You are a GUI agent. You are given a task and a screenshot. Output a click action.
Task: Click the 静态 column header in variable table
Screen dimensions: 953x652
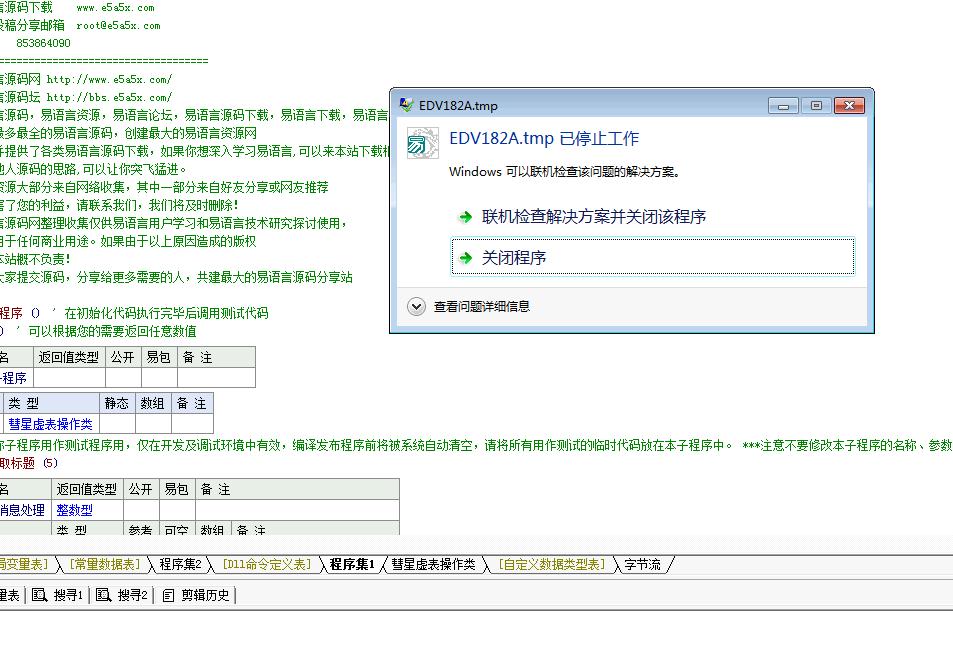pyautogui.click(x=117, y=403)
